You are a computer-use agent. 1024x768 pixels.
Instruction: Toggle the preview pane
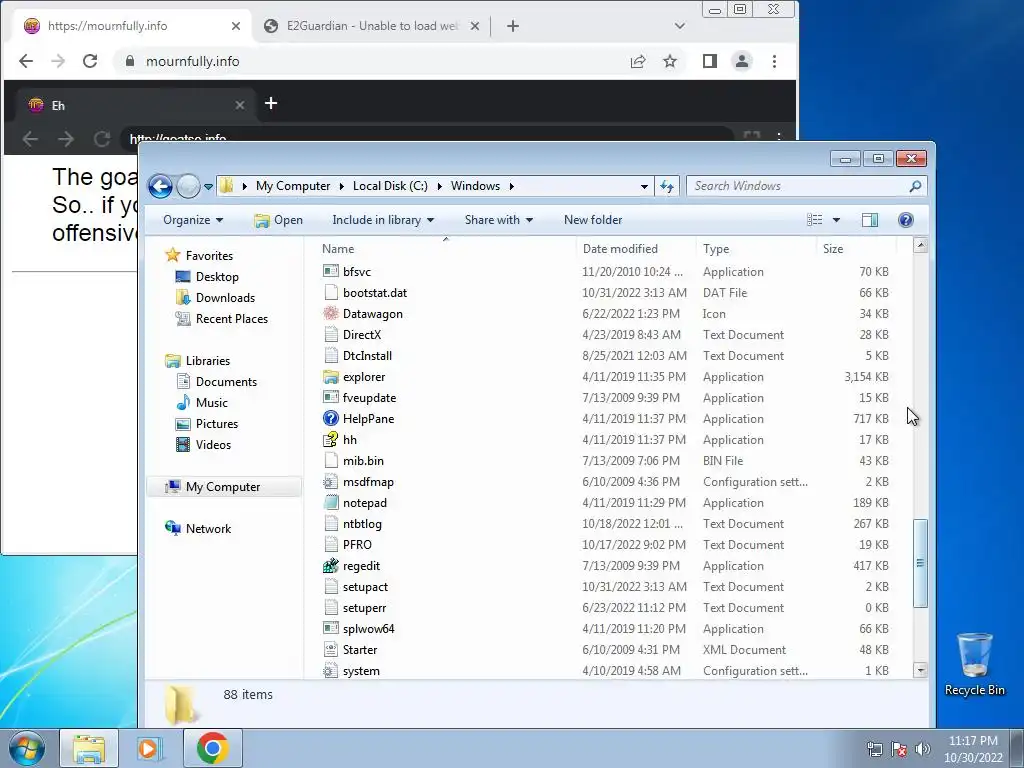870,220
